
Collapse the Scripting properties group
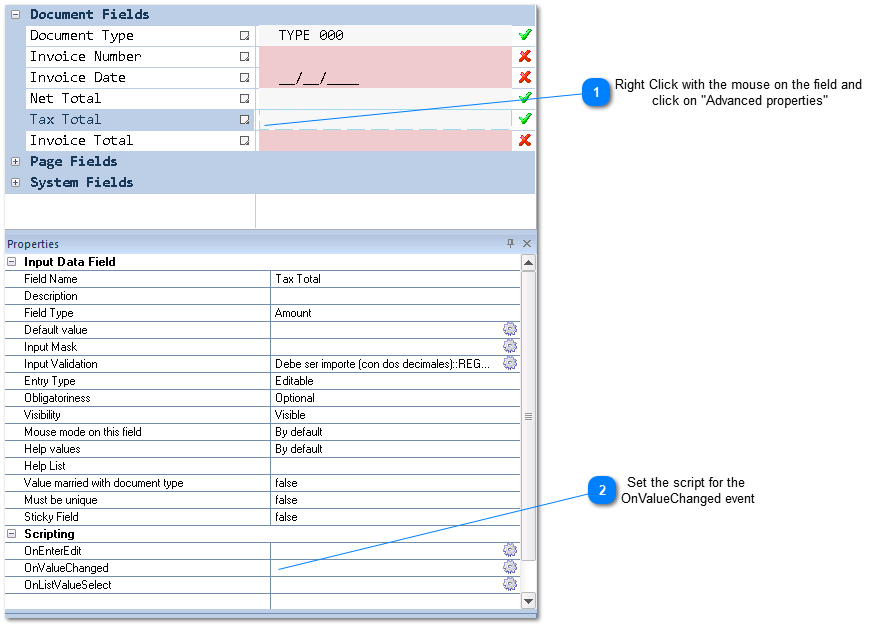[11, 533]
